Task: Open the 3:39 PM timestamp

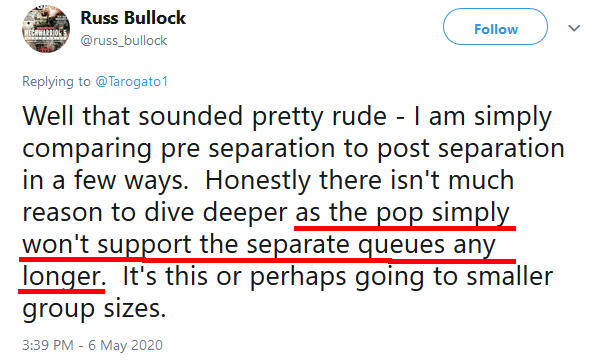Action: point(48,345)
